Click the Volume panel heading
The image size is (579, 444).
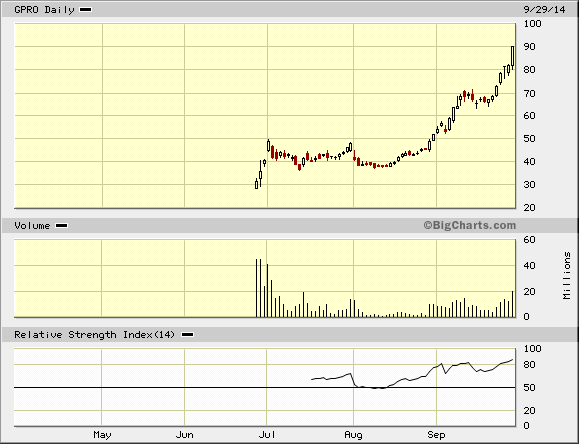pos(32,225)
